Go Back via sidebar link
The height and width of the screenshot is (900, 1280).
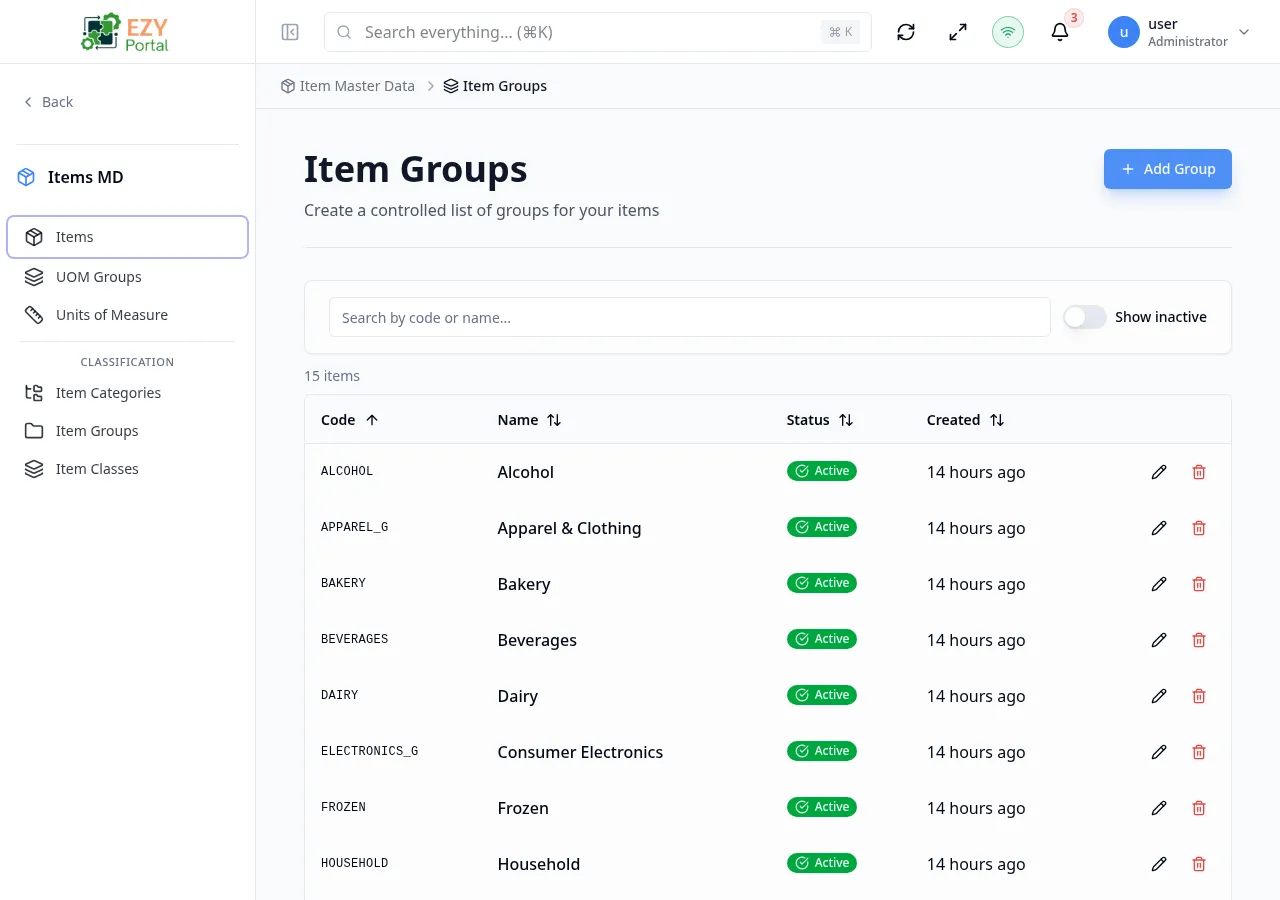(x=48, y=102)
